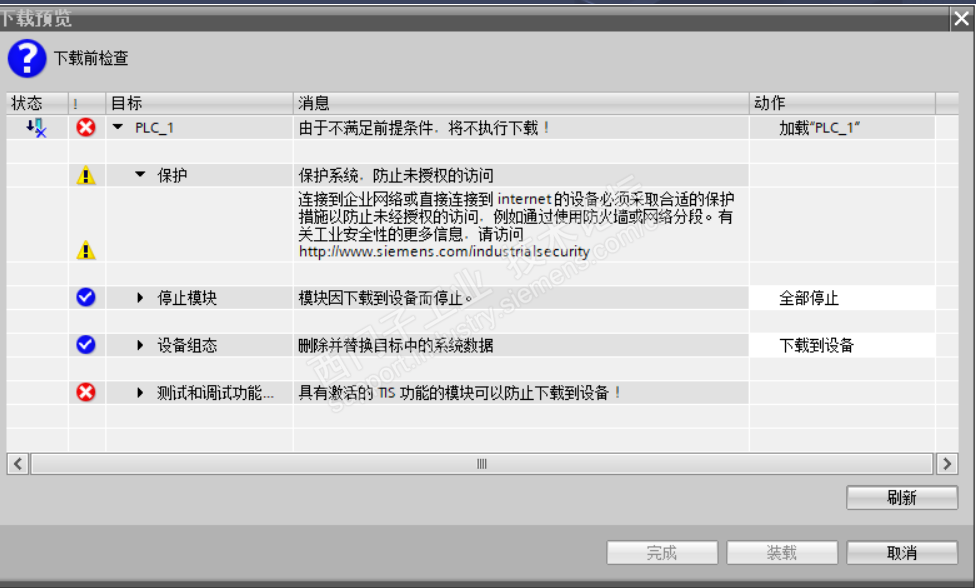This screenshot has height=588, width=976.
Task: Collapse the 保护 section arrow
Action: click(x=141, y=175)
